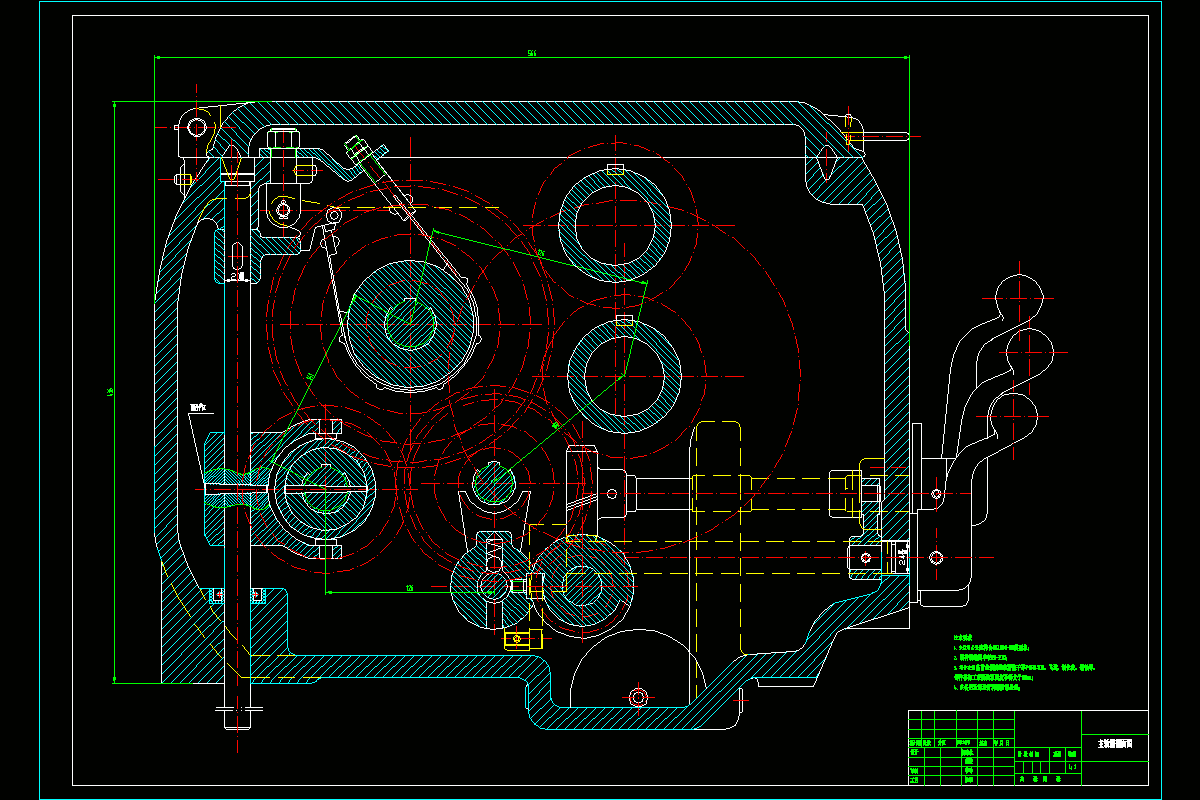Select the upper handle pivot circle
The image size is (1200, 800).
(936, 494)
